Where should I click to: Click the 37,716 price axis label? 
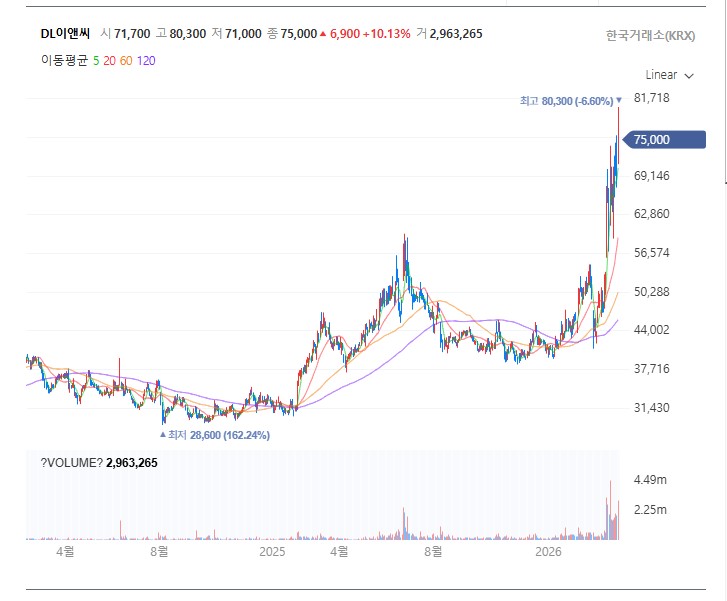651,369
